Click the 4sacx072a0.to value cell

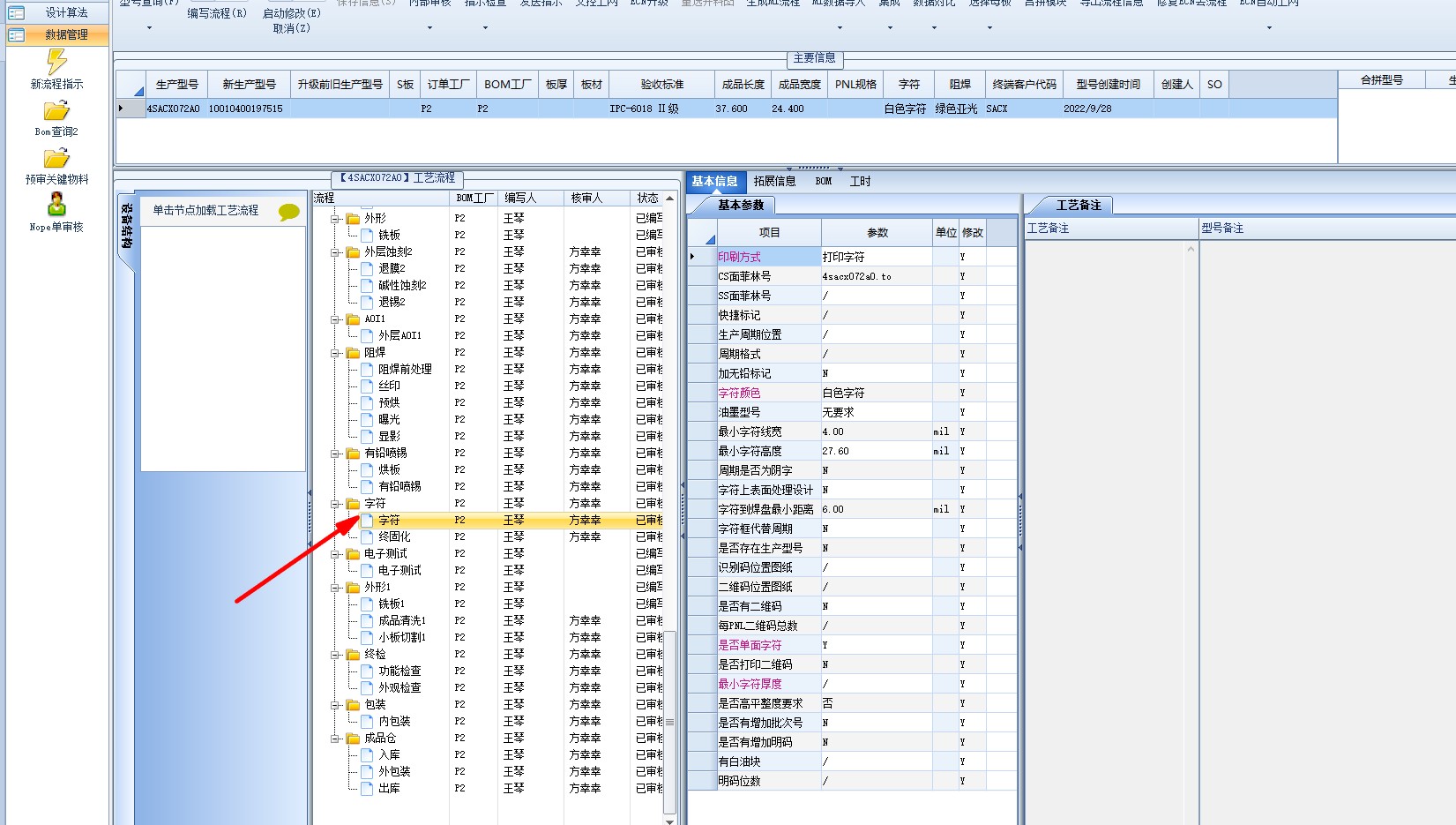point(877,276)
